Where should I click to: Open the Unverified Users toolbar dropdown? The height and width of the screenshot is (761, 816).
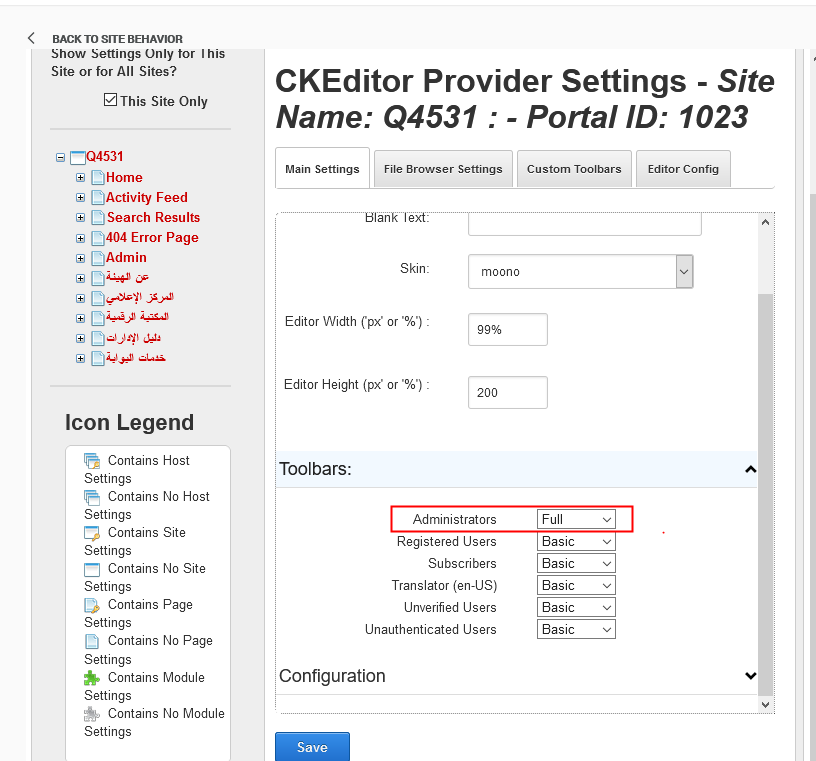click(x=576, y=607)
